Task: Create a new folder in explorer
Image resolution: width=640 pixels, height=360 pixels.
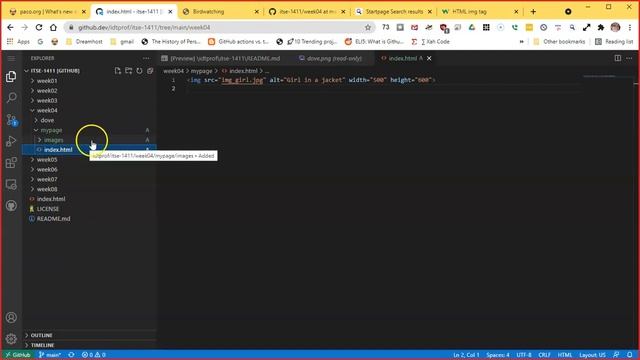Action: 129,71
